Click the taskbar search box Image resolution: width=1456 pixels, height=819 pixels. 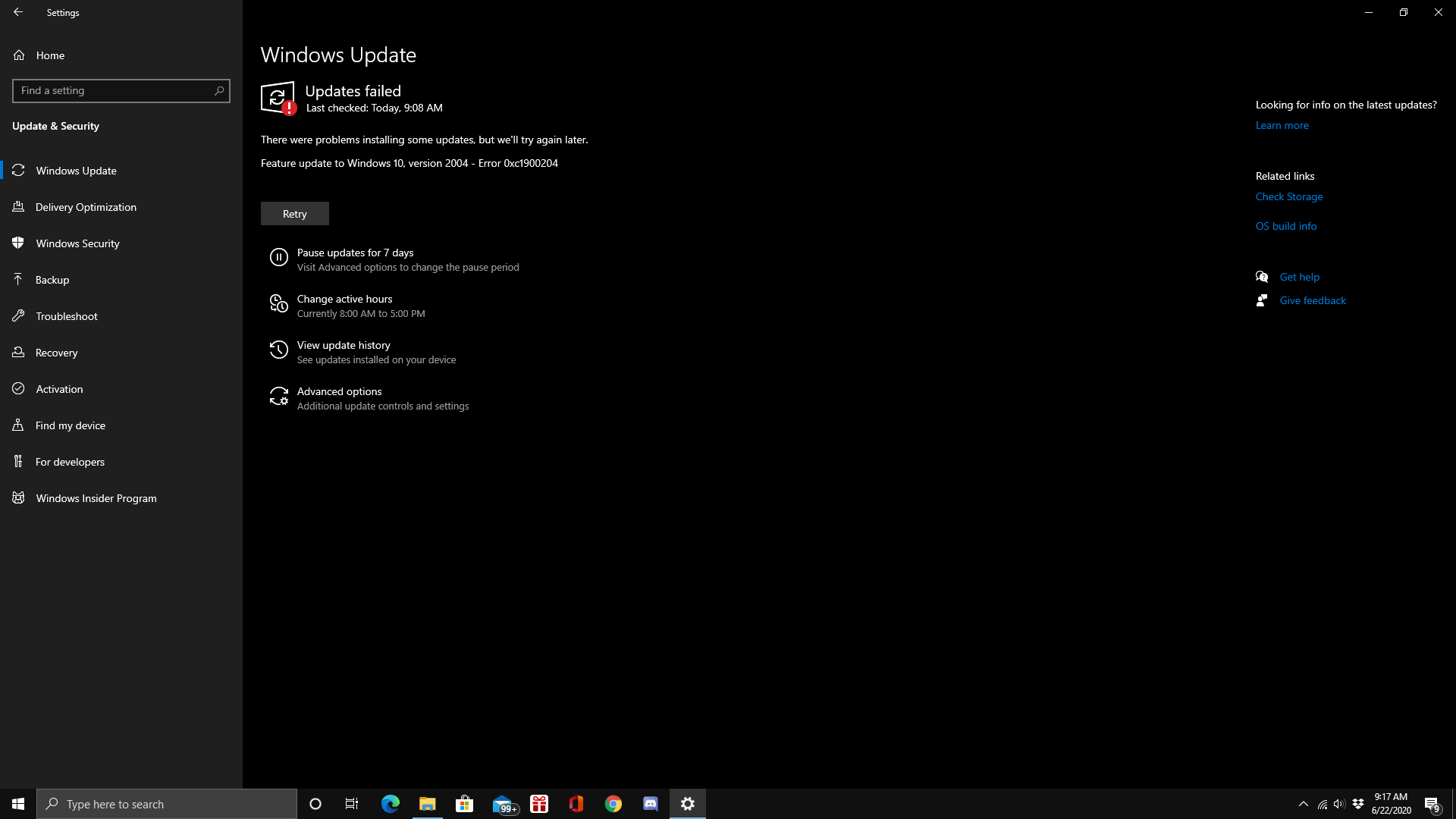click(x=167, y=804)
